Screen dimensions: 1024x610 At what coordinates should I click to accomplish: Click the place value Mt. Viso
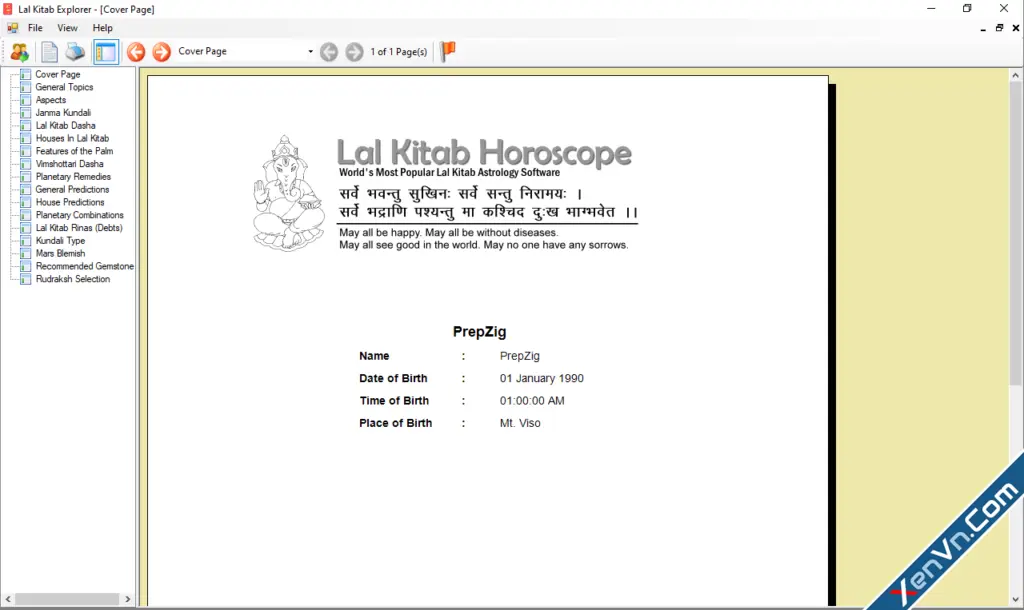coord(520,423)
